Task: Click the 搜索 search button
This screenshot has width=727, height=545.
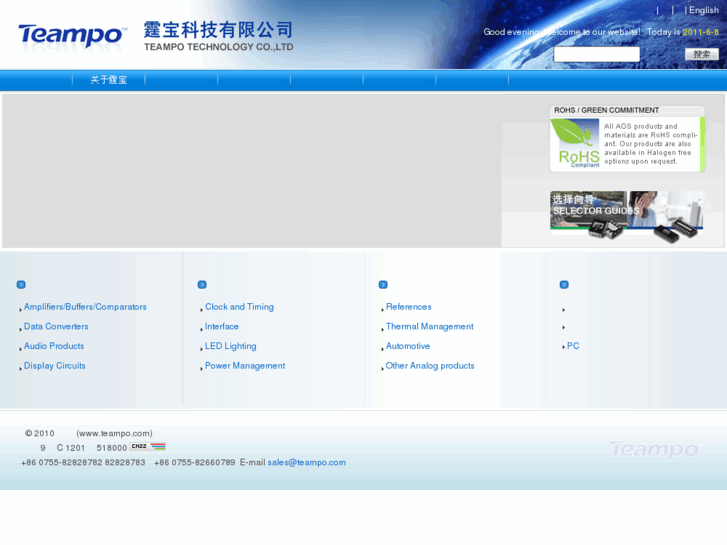Action: pos(701,54)
